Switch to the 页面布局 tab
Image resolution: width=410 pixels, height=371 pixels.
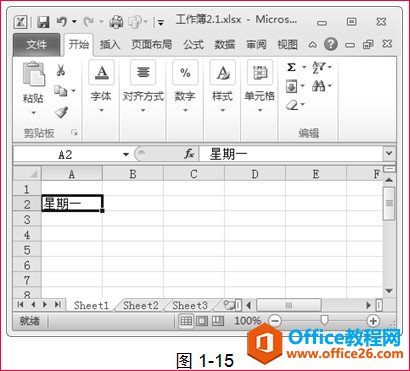pos(152,44)
